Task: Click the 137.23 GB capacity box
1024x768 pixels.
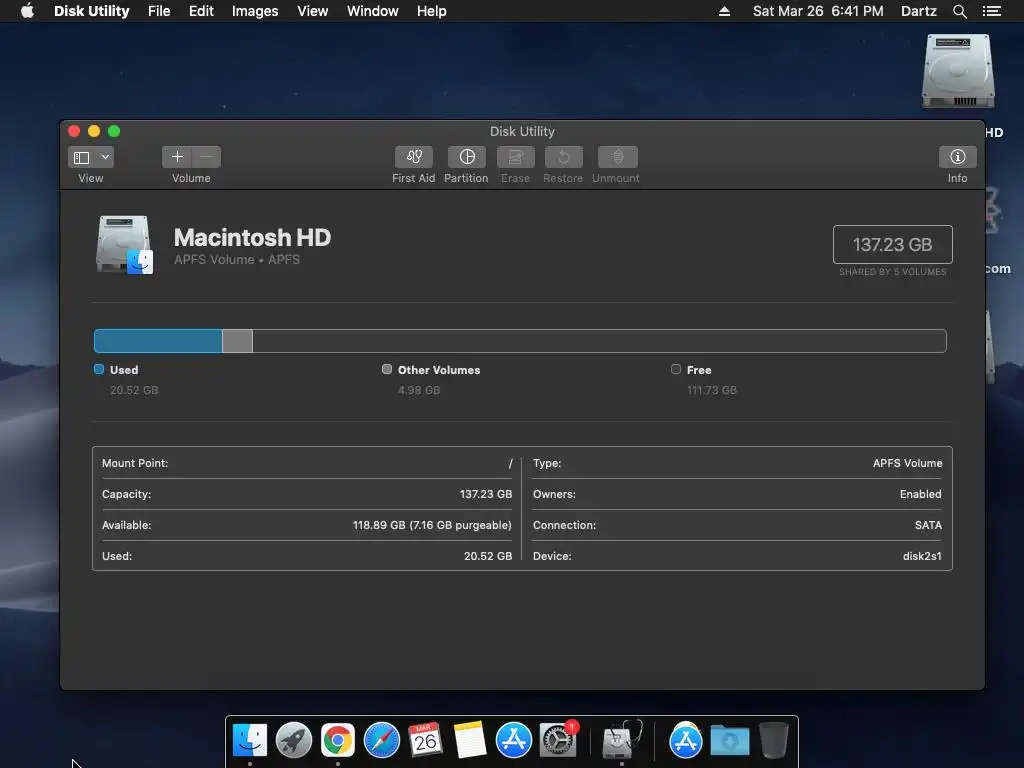Action: click(x=893, y=244)
